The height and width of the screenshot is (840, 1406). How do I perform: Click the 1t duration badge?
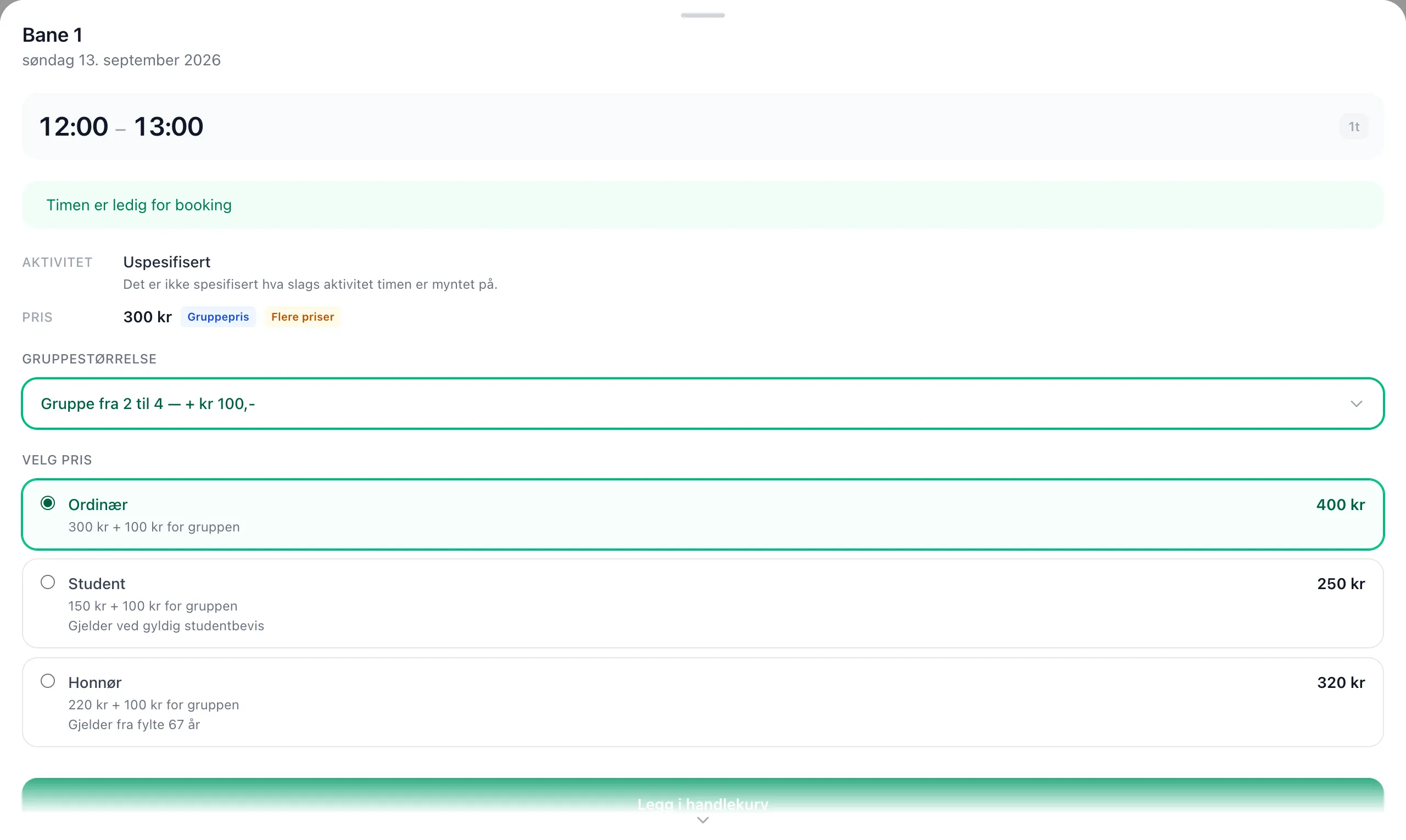coord(1354,127)
